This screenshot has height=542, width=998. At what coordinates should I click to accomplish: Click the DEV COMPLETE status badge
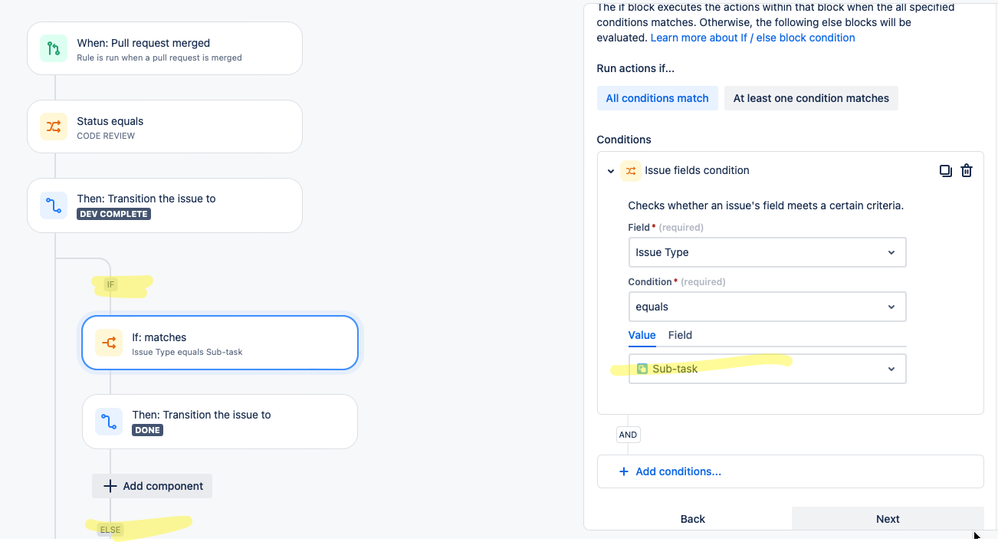point(114,214)
